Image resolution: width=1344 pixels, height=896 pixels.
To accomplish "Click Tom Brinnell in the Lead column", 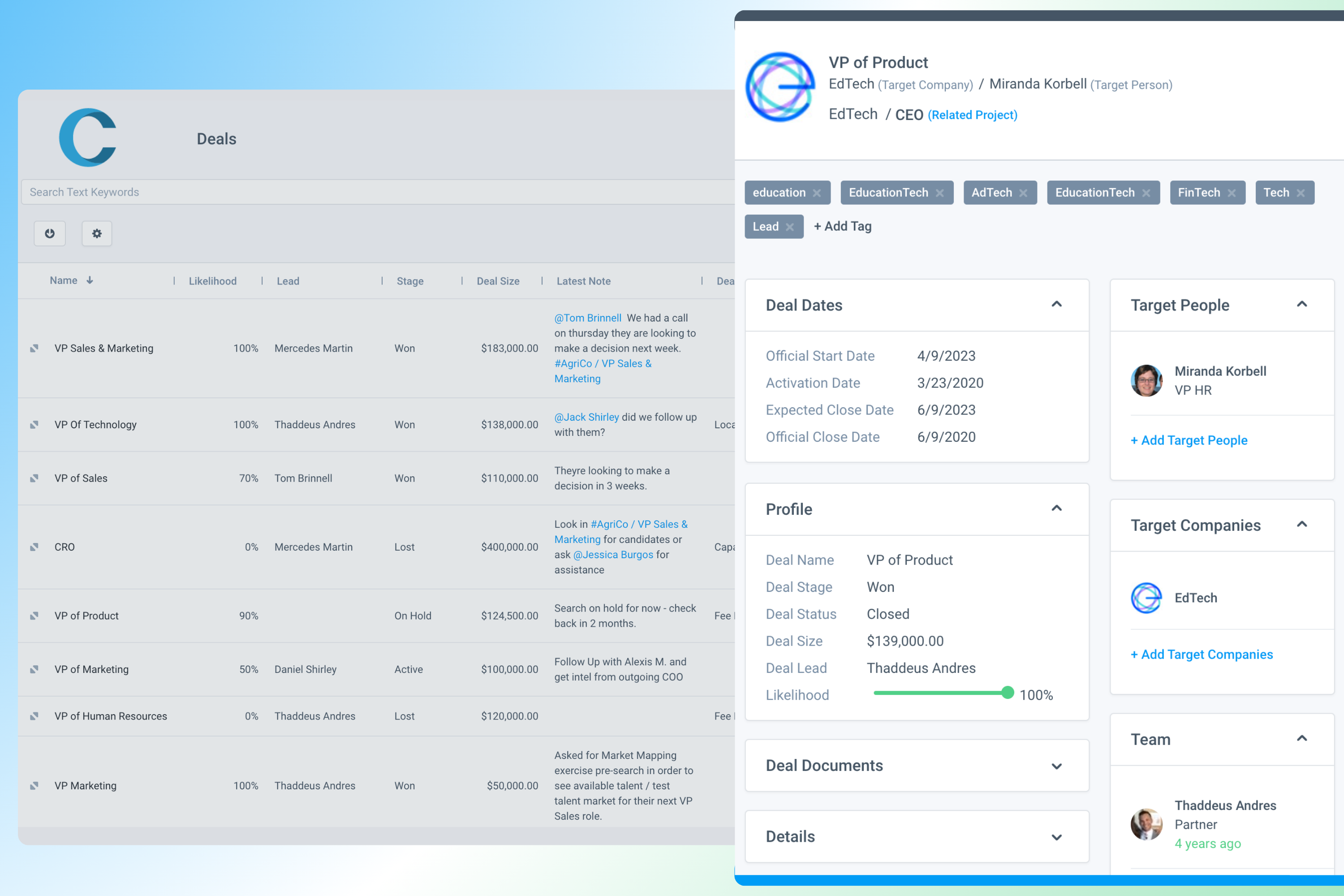I will click(303, 478).
